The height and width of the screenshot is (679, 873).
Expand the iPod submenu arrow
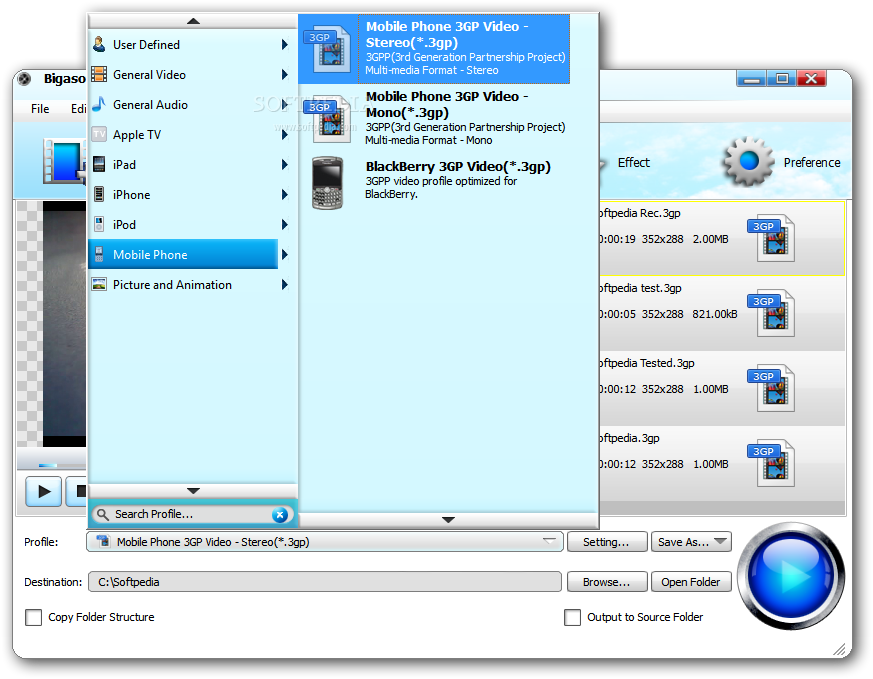[285, 225]
